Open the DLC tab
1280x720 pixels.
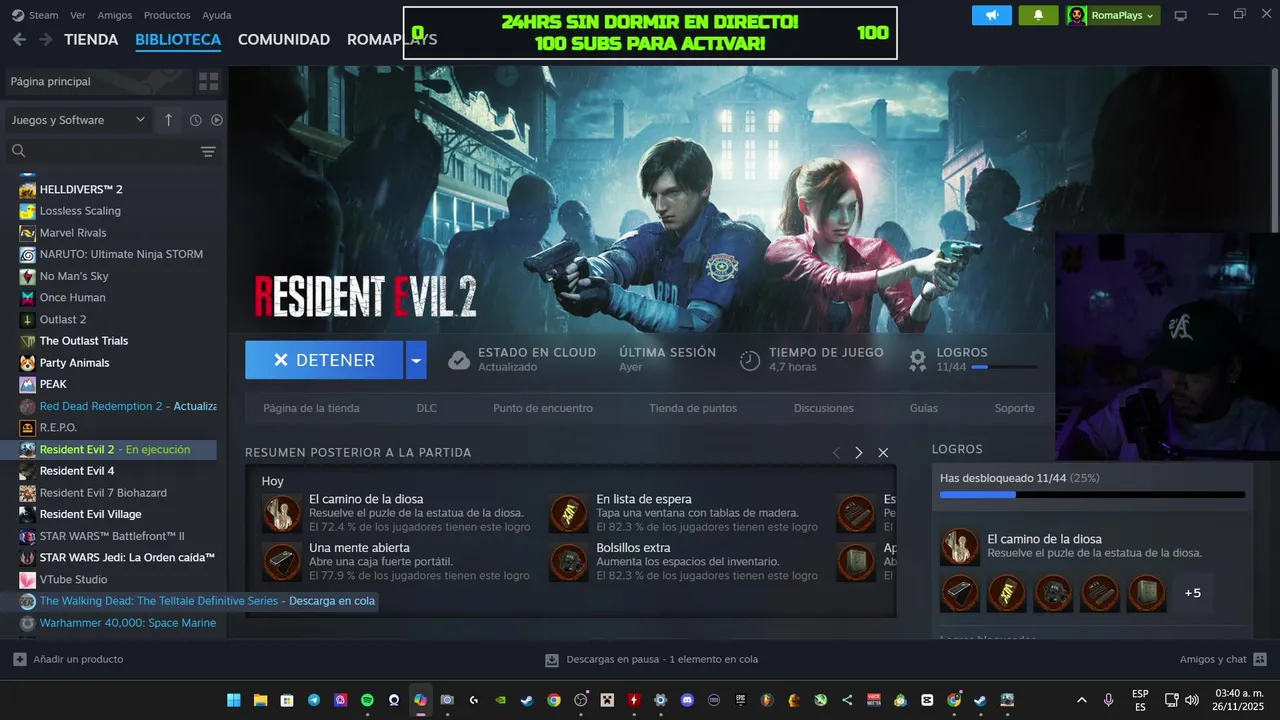(x=427, y=408)
